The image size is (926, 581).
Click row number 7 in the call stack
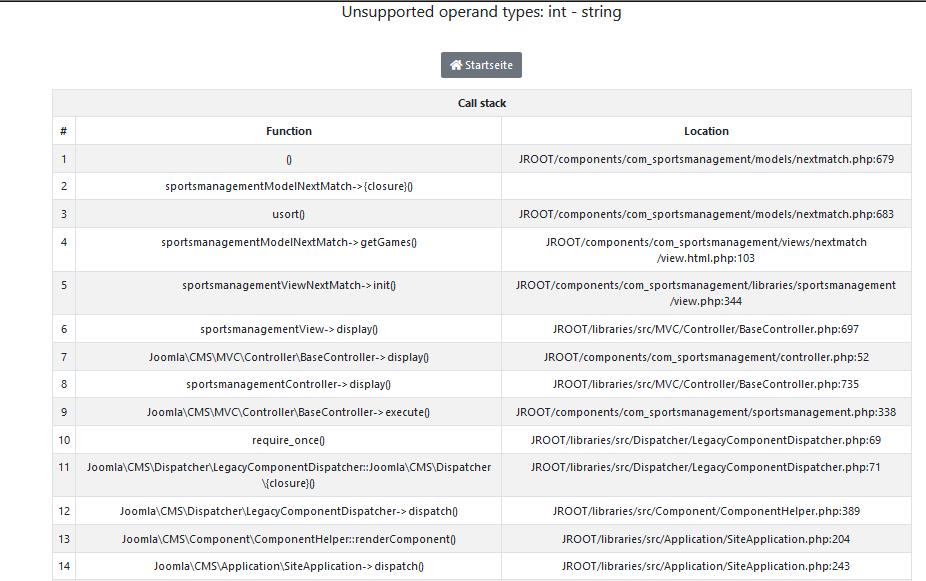pyautogui.click(x=63, y=356)
